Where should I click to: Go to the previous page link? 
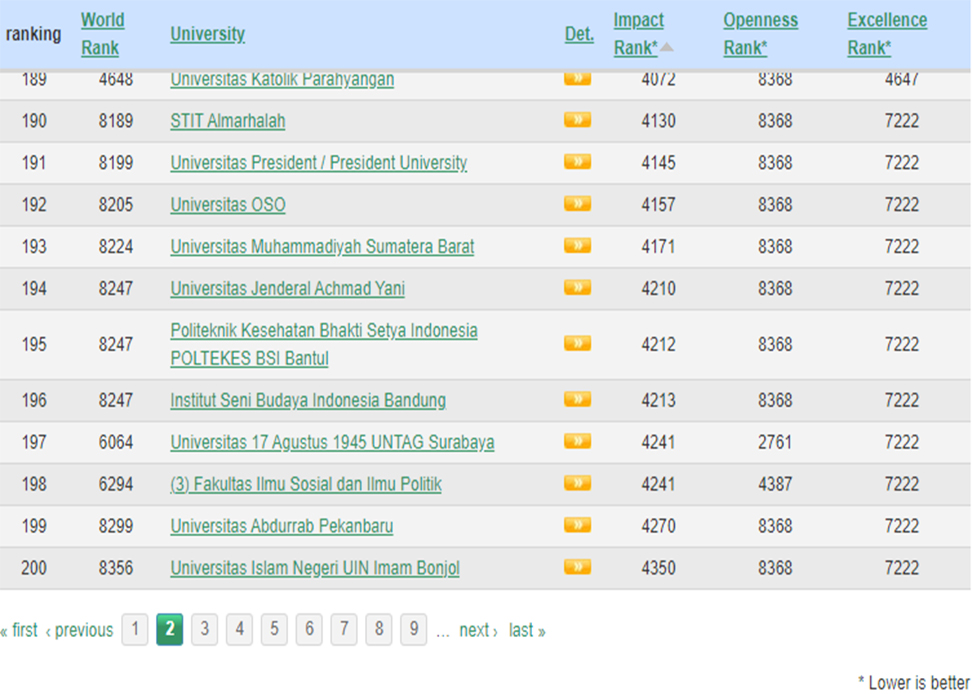pyautogui.click(x=79, y=630)
